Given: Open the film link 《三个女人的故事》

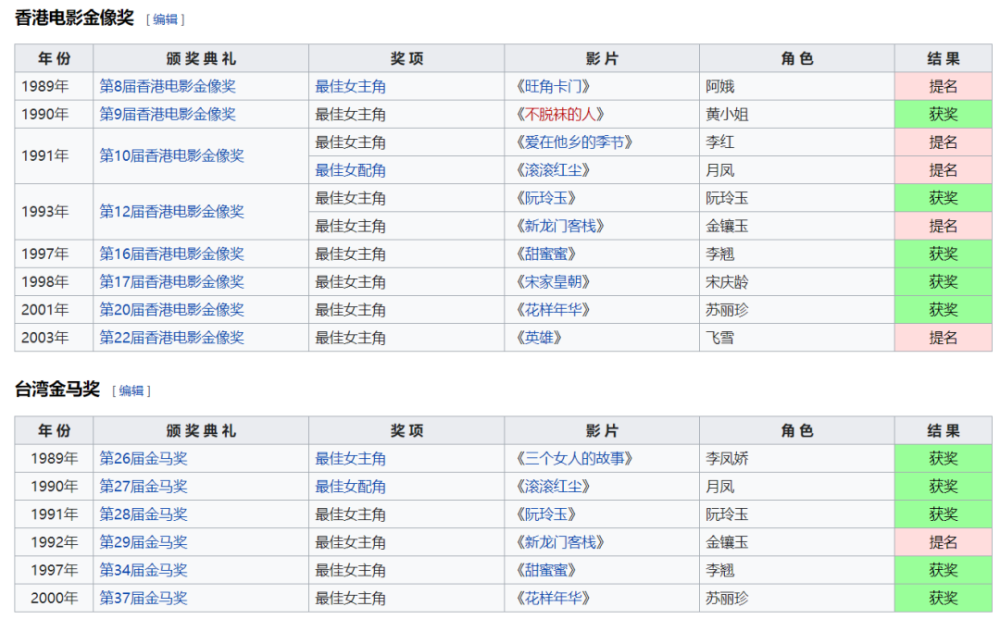Looking at the screenshot, I should click(574, 458).
